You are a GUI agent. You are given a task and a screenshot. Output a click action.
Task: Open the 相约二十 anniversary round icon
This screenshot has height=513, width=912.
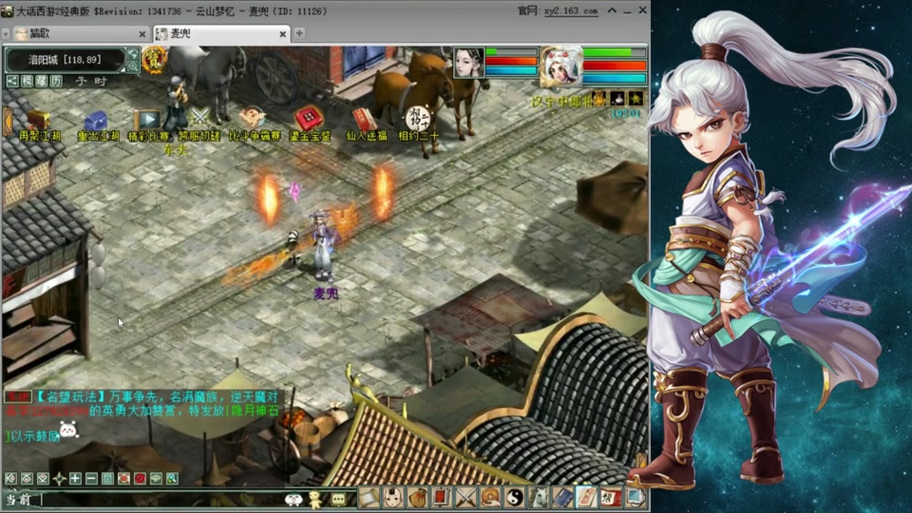tap(418, 119)
